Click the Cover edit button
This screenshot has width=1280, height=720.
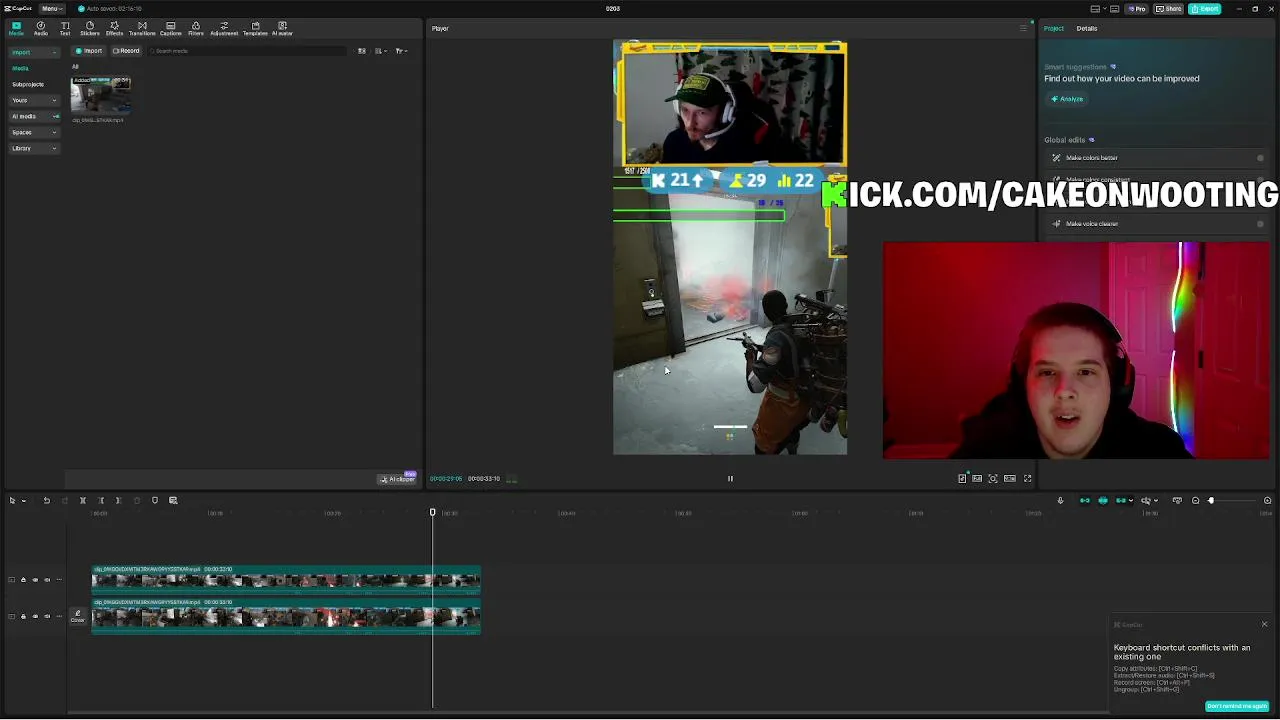pyautogui.click(x=77, y=616)
